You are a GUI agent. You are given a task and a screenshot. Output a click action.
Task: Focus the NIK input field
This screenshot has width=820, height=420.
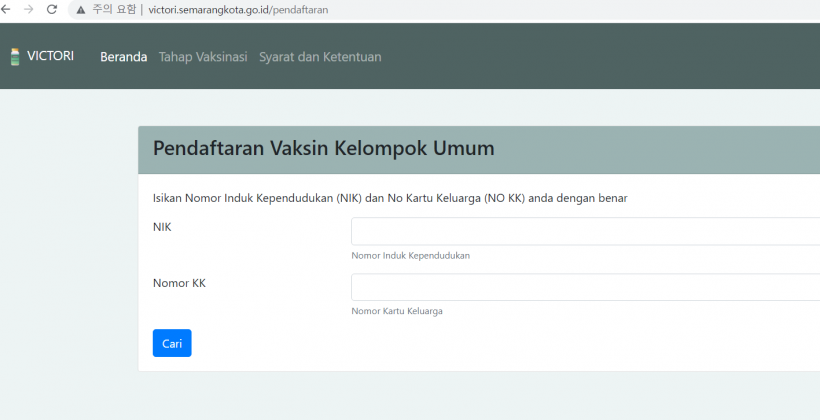(585, 232)
